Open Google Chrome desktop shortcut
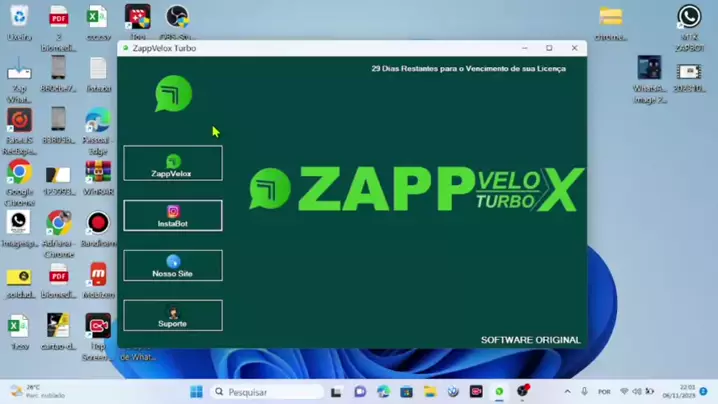This screenshot has height=404, width=718. [19, 174]
